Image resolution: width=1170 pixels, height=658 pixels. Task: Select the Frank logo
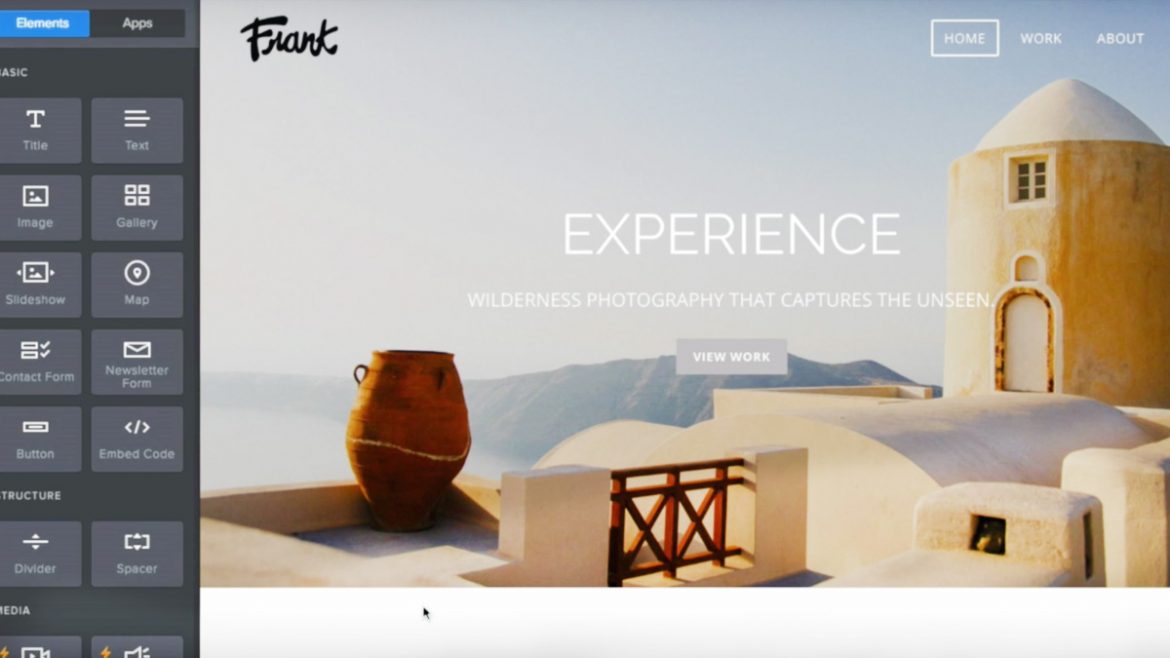coord(289,38)
